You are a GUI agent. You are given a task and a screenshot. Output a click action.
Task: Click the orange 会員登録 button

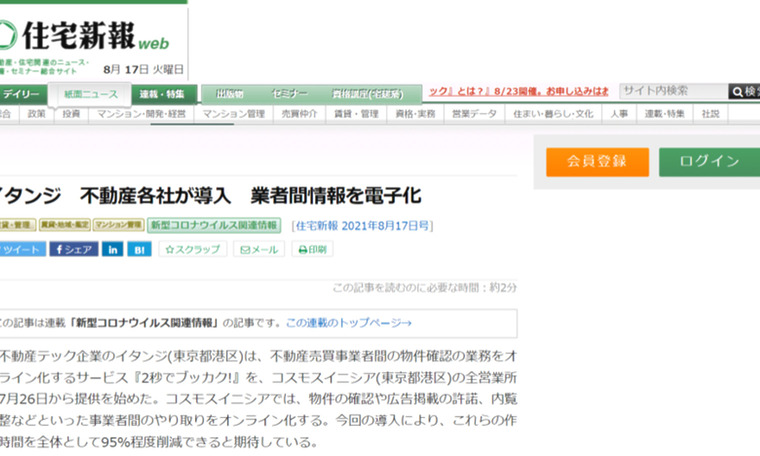tap(597, 161)
